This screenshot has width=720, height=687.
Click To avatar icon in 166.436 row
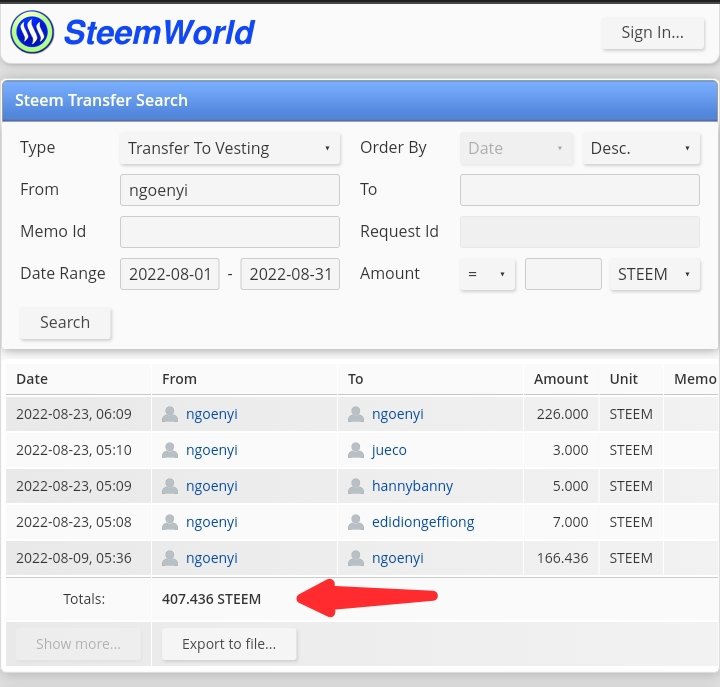[x=356, y=557]
